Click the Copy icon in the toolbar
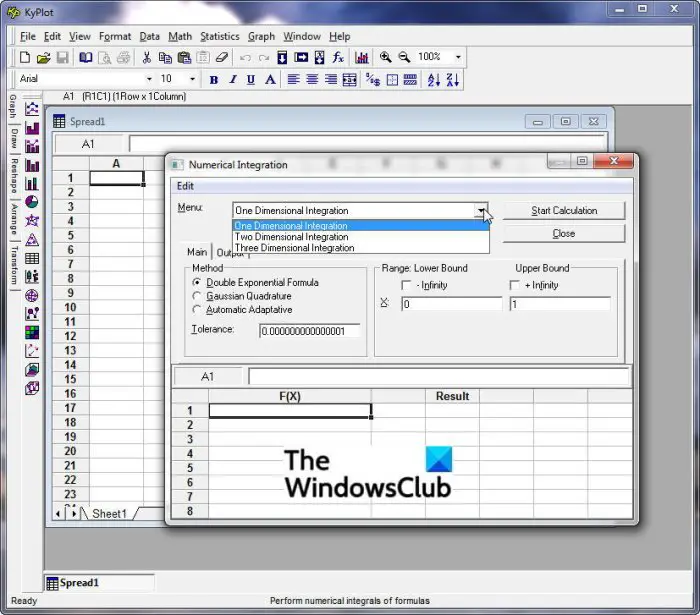 165,58
